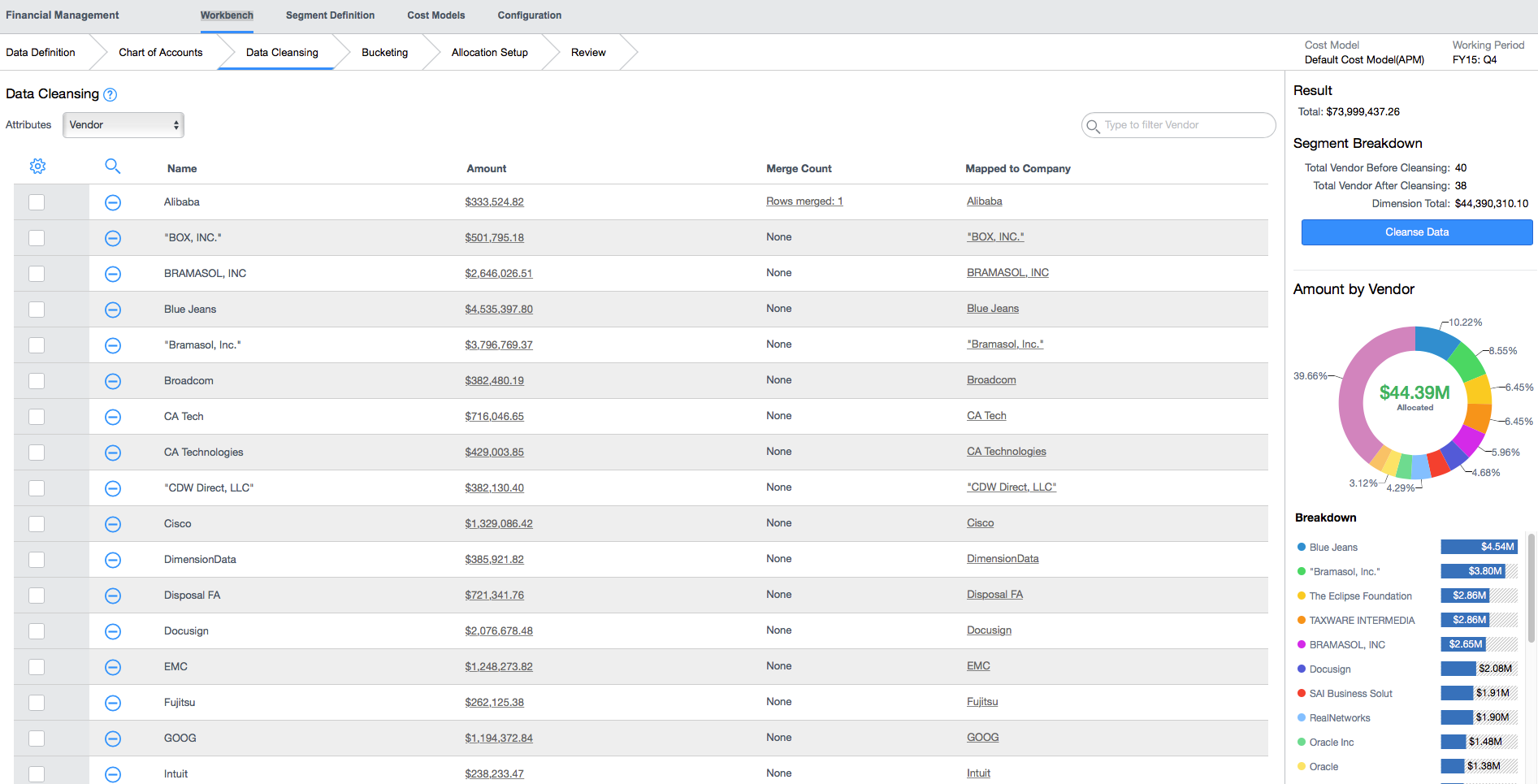Image resolution: width=1538 pixels, height=784 pixels.
Task: Click the Amount column header
Action: click(x=487, y=169)
